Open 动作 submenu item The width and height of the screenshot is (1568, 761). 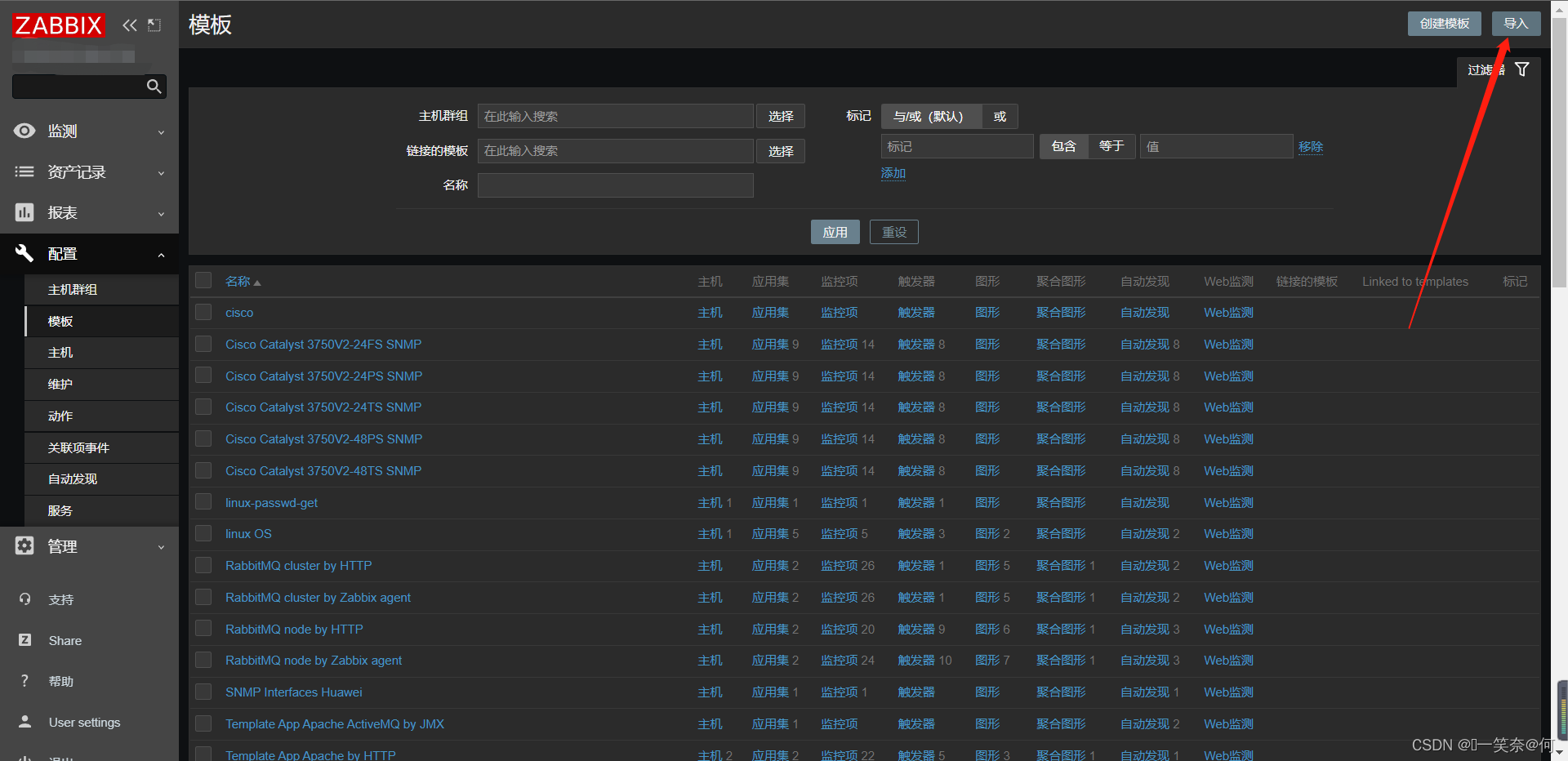[x=102, y=416]
